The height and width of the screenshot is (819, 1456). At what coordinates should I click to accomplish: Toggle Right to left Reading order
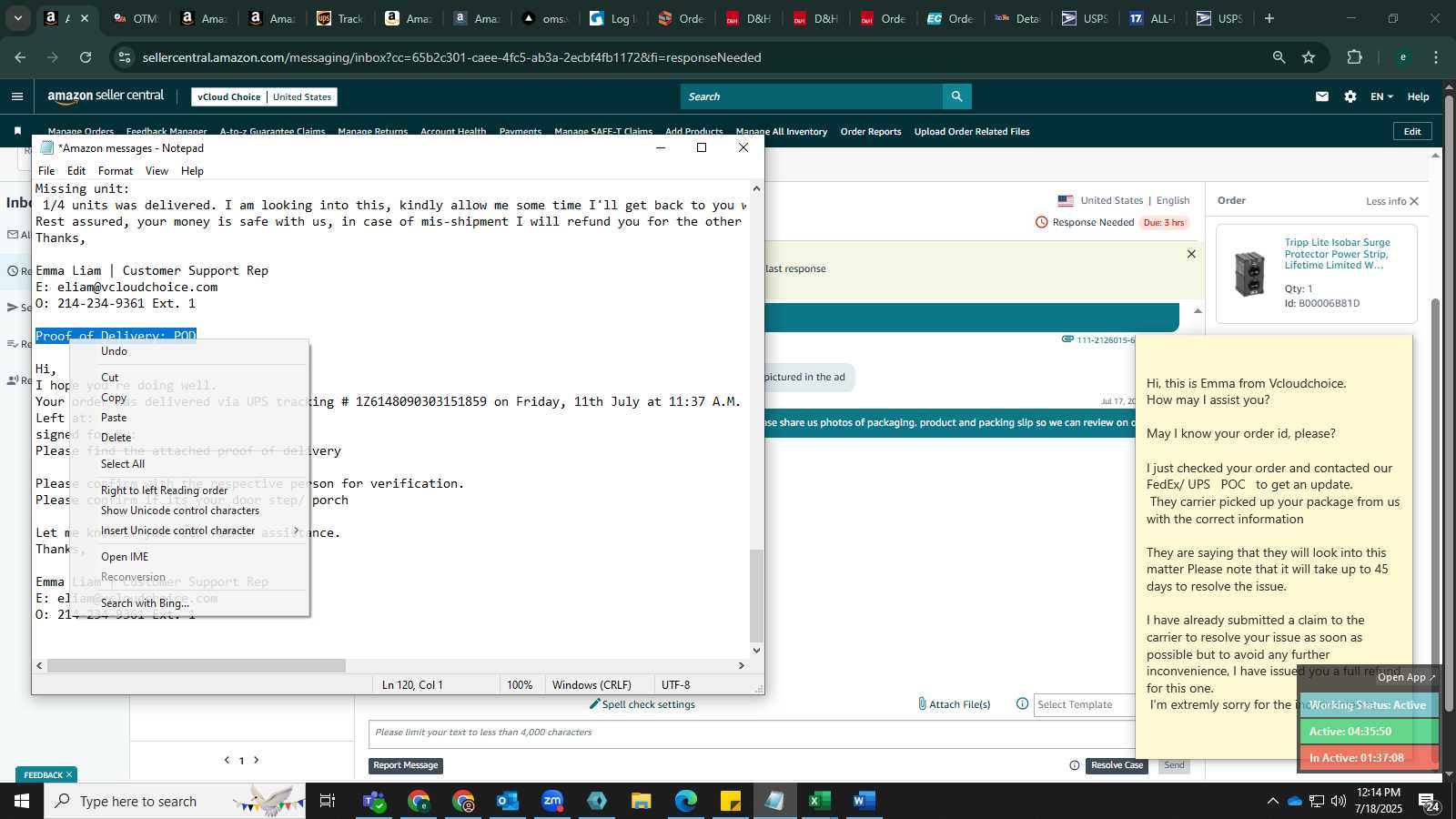(x=190, y=490)
